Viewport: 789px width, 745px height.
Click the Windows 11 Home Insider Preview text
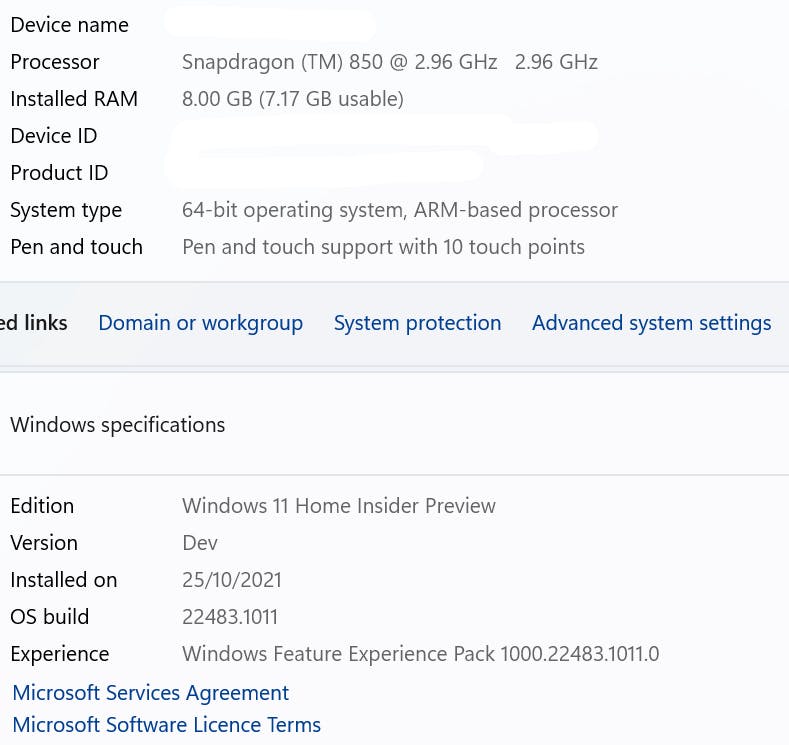coord(339,506)
